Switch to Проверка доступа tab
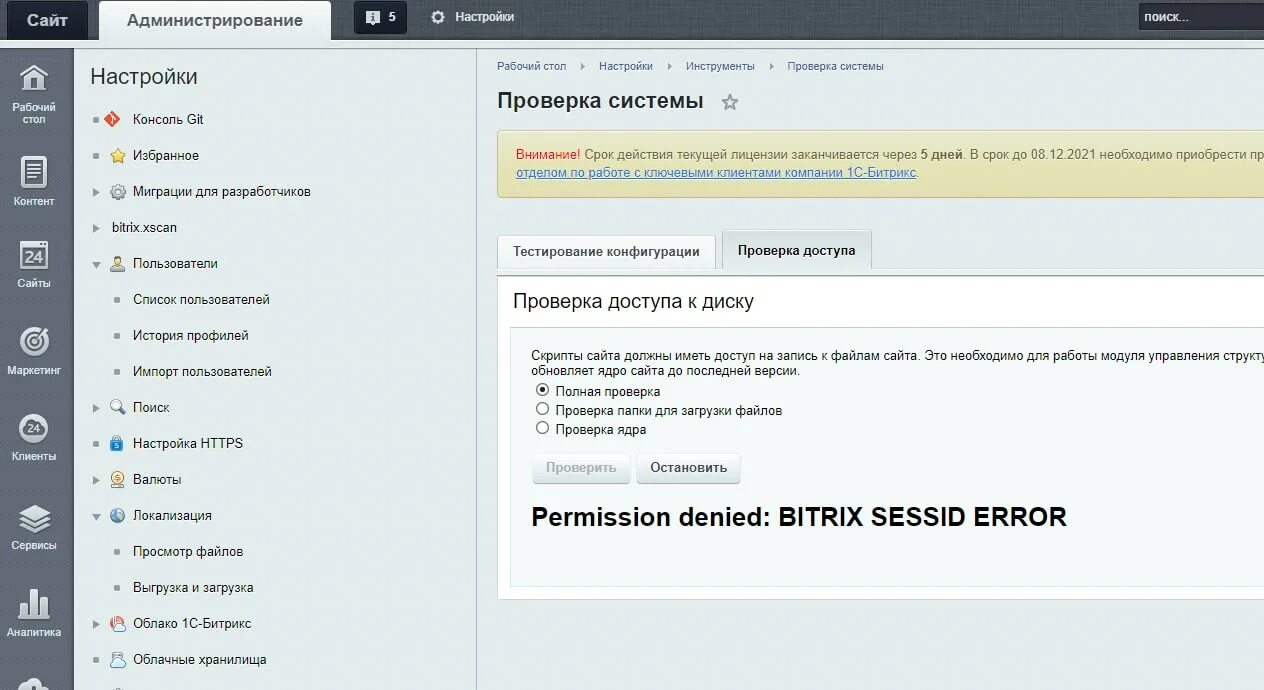The image size is (1264, 690). [x=796, y=250]
